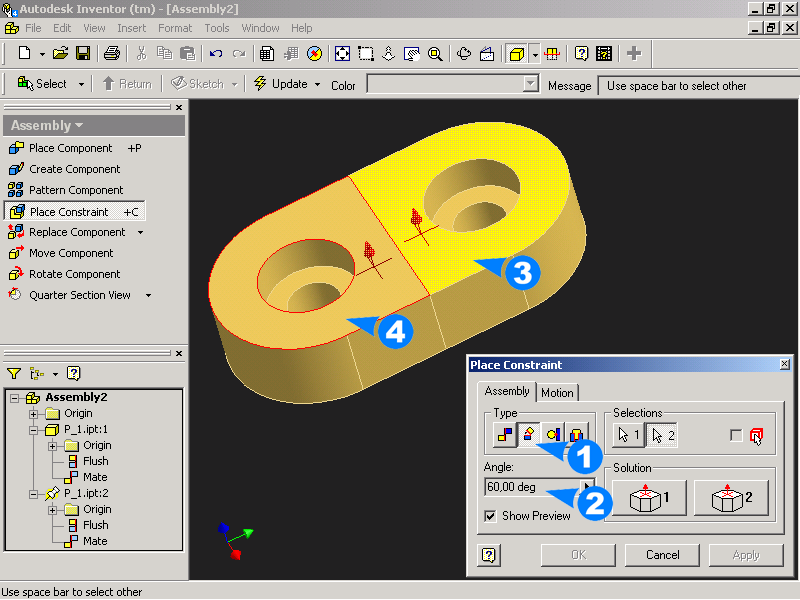The image size is (800, 600).
Task: Click the Save icon in the toolbar
Action: [84, 53]
